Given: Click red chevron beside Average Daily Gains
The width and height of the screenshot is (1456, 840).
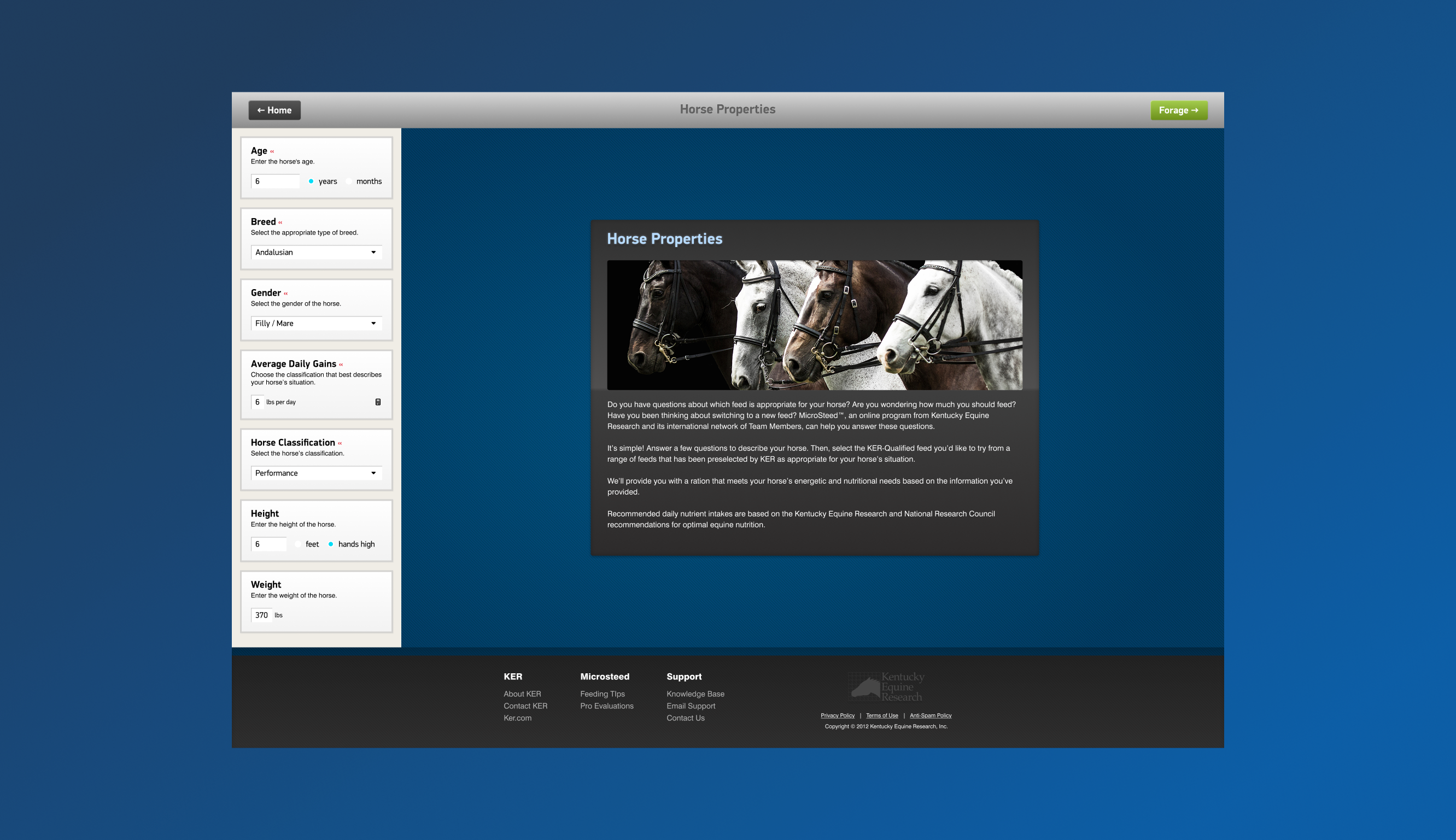Looking at the screenshot, I should (341, 365).
